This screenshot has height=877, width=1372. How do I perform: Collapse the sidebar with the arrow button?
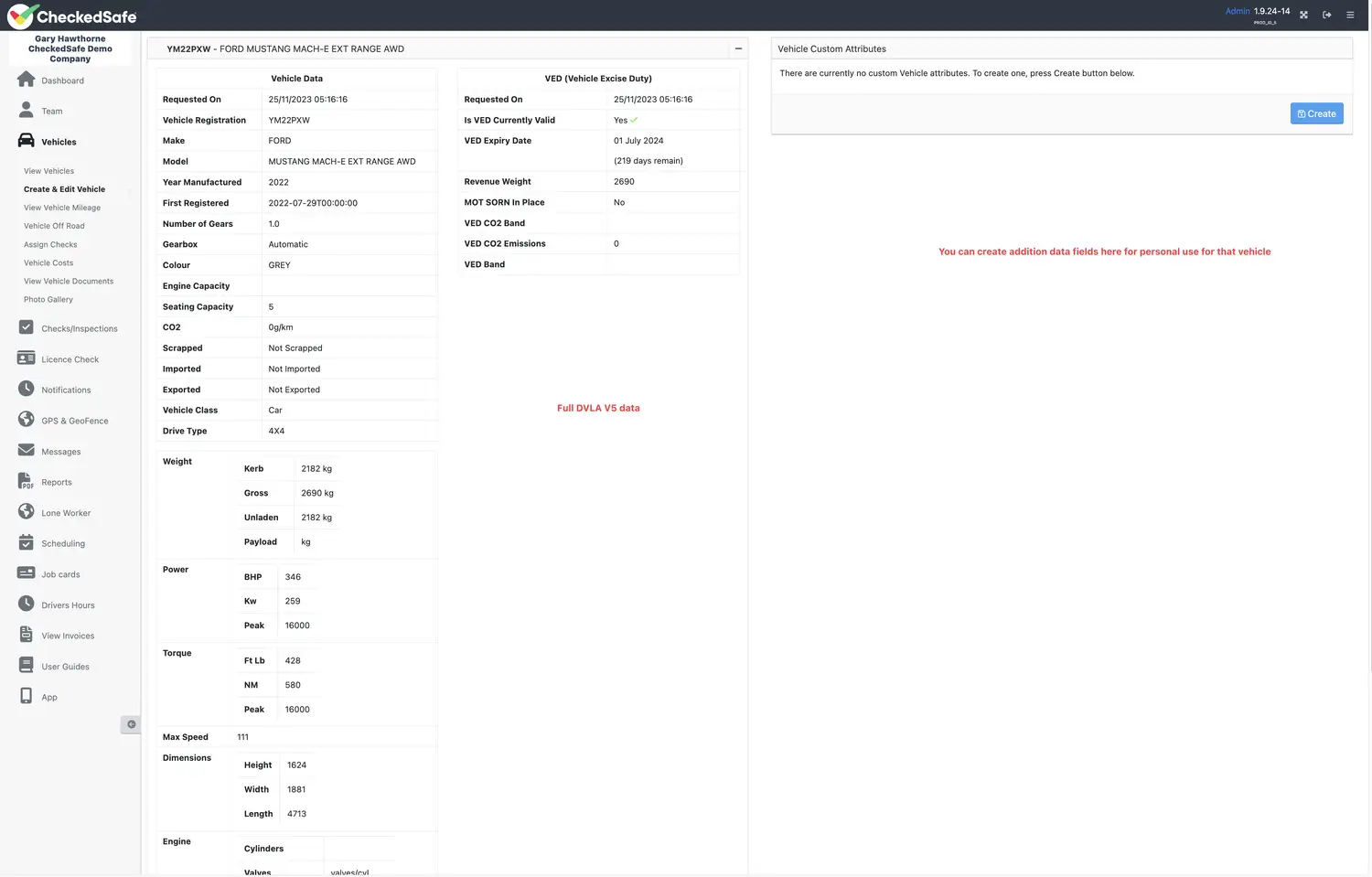point(131,724)
